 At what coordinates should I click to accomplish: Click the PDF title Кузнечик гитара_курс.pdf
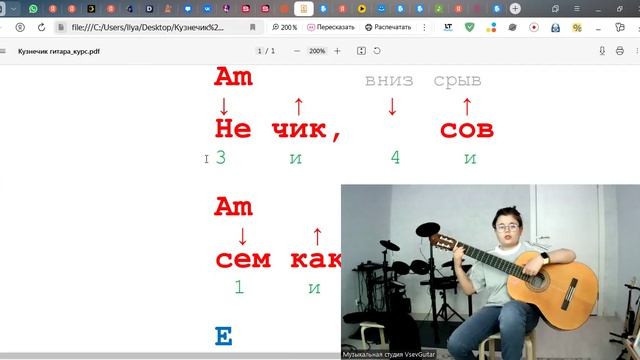coord(59,51)
